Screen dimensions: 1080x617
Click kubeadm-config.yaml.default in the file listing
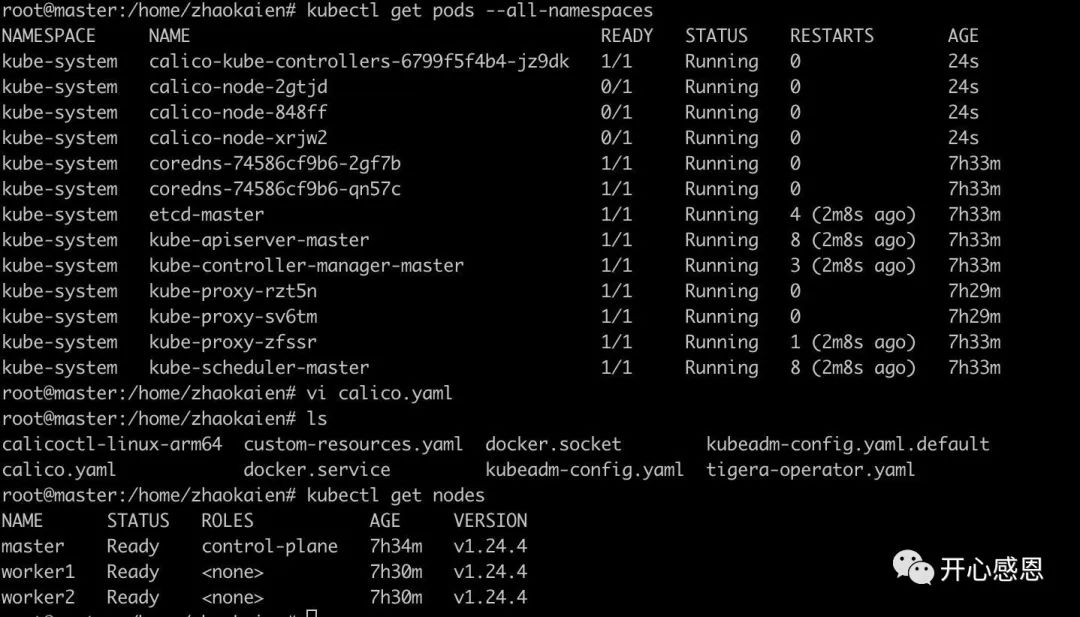coord(848,444)
